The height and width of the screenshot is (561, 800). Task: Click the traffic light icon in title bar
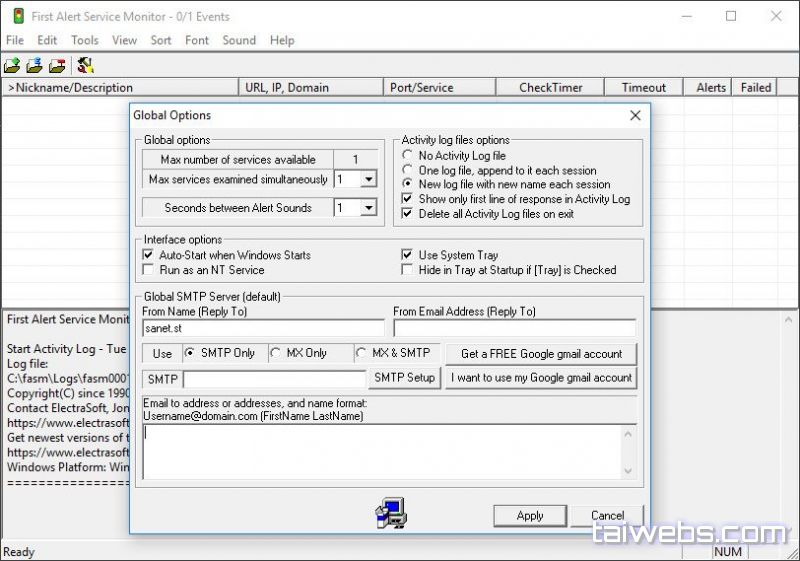(x=14, y=16)
